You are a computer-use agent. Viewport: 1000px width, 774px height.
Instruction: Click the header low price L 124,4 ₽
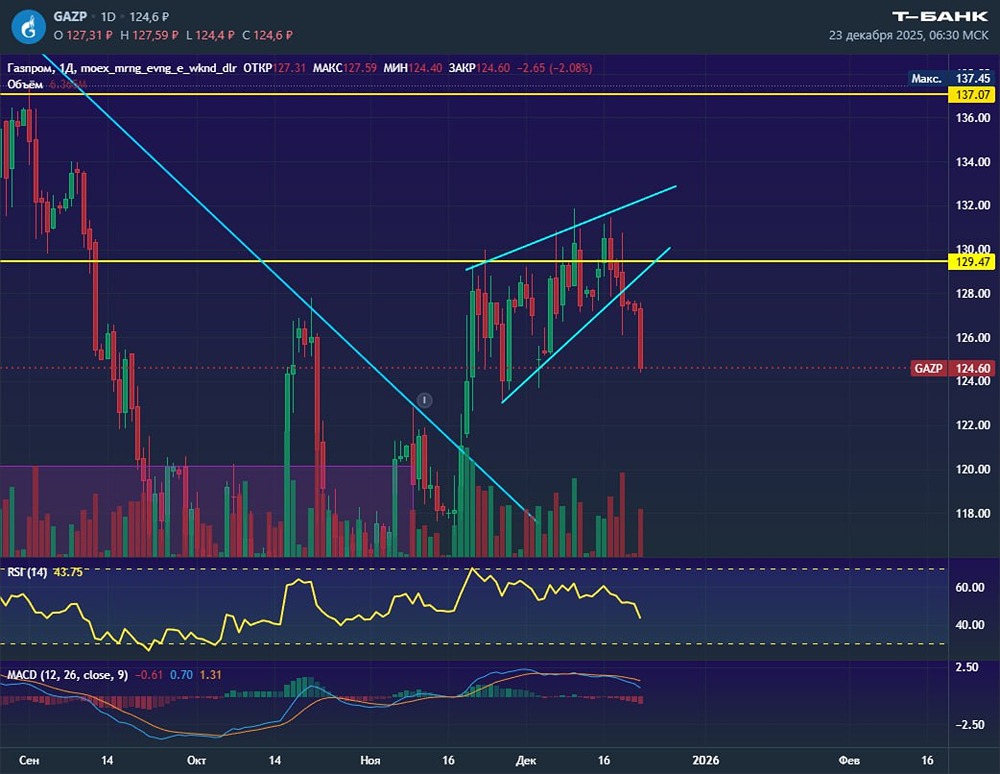pyautogui.click(x=210, y=35)
